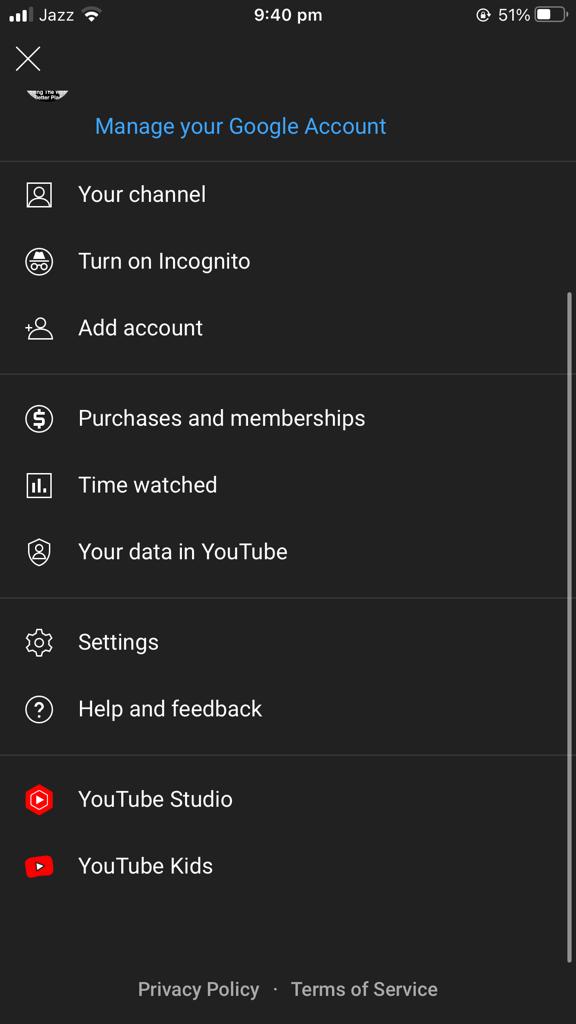Close the account menu with X
The width and height of the screenshot is (576, 1024).
28,59
